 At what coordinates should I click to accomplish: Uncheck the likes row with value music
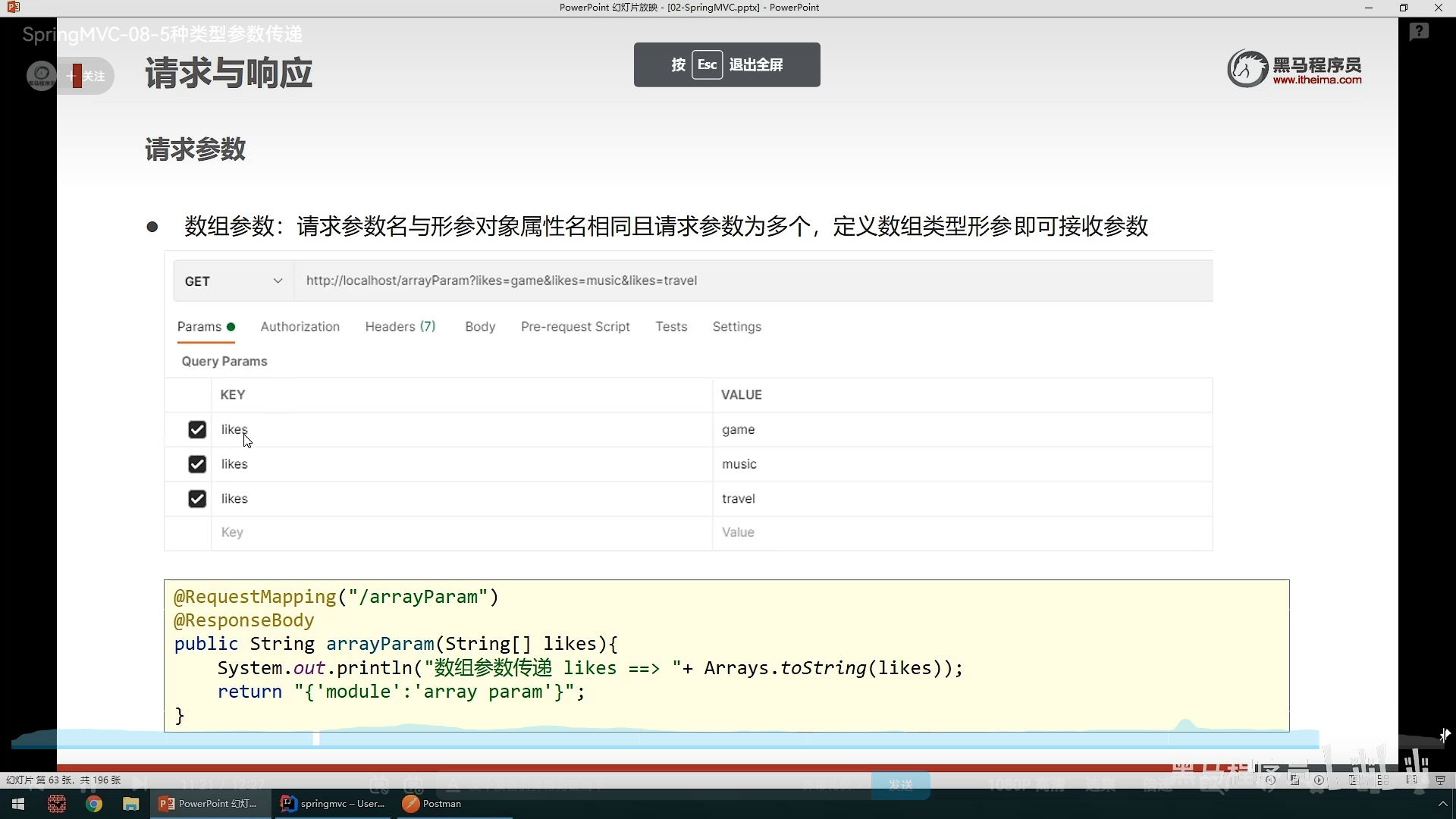click(197, 464)
